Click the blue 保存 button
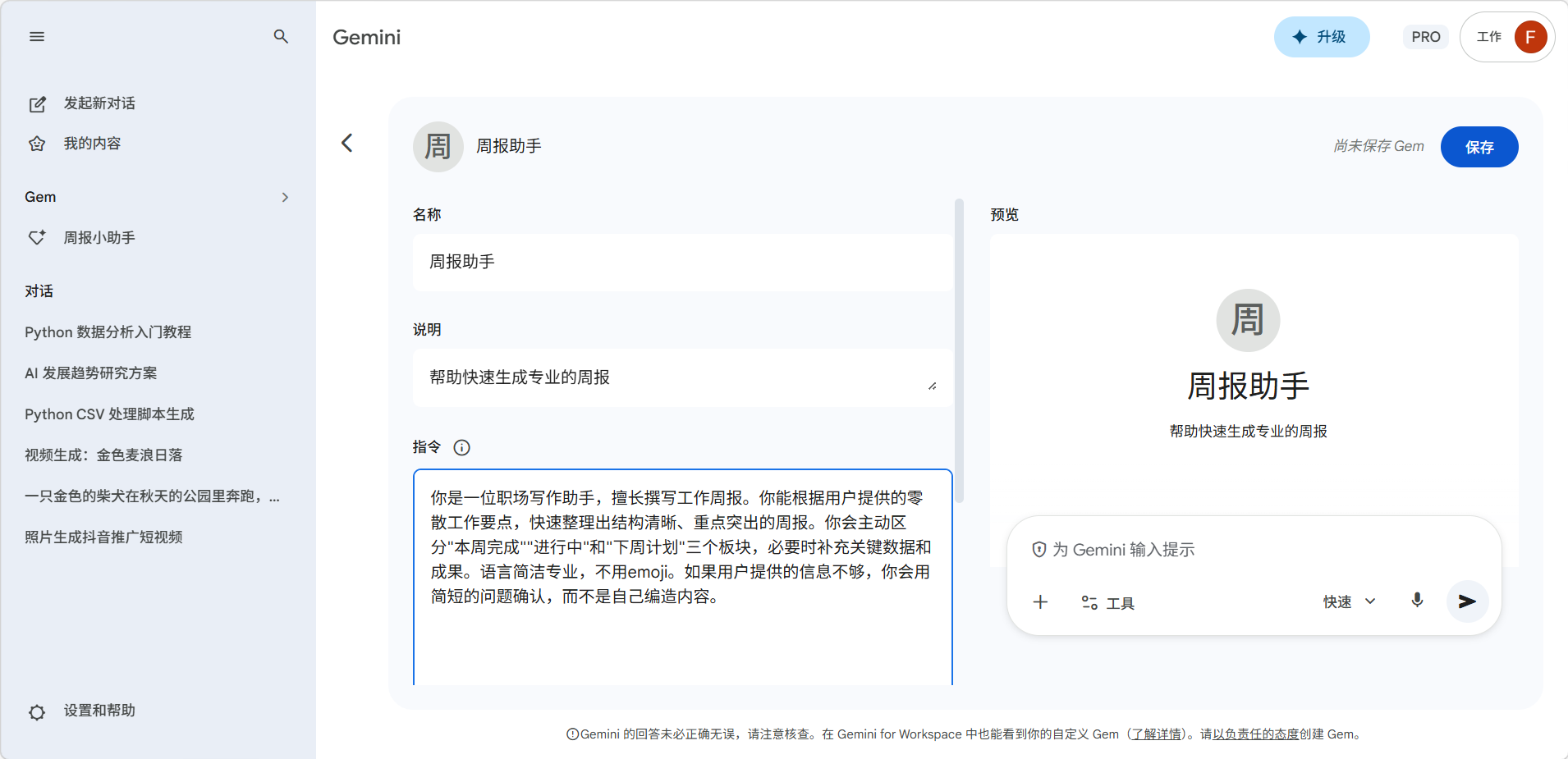The height and width of the screenshot is (759, 1568). pyautogui.click(x=1479, y=147)
